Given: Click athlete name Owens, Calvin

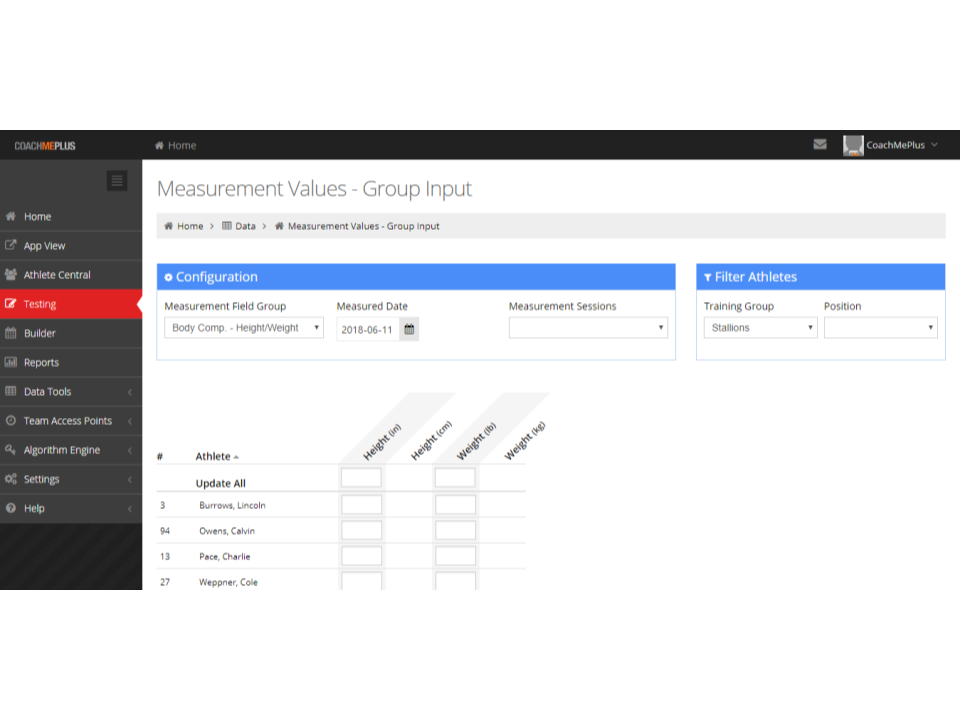Looking at the screenshot, I should pos(227,531).
